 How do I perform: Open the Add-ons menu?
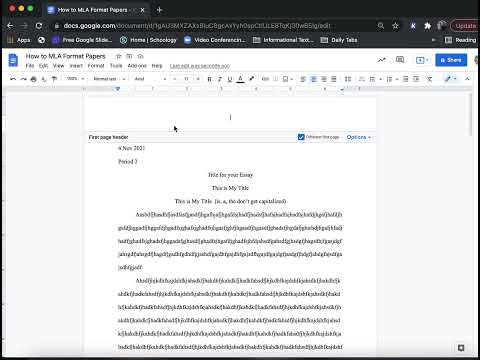click(x=137, y=66)
